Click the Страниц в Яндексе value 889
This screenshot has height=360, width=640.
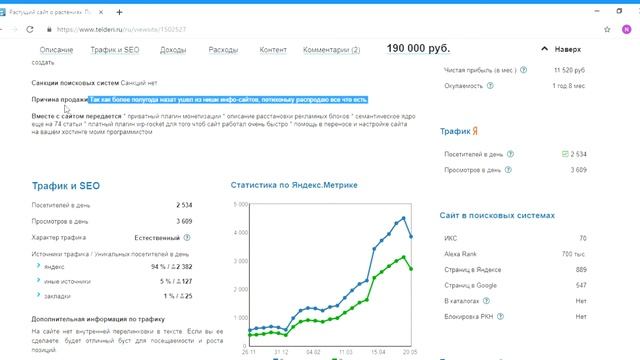(x=581, y=269)
